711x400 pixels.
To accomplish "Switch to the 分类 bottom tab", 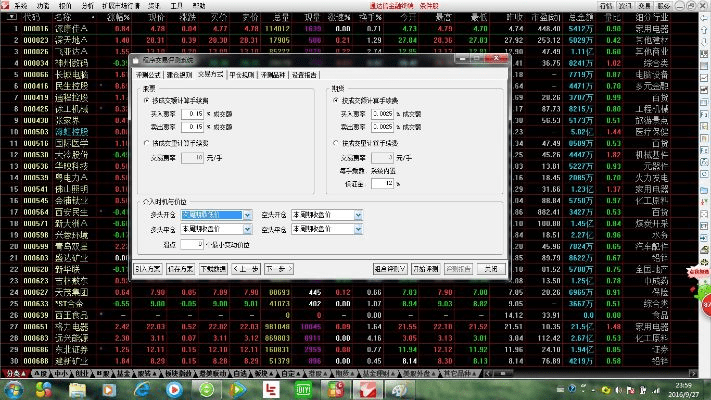I will click(15, 374).
